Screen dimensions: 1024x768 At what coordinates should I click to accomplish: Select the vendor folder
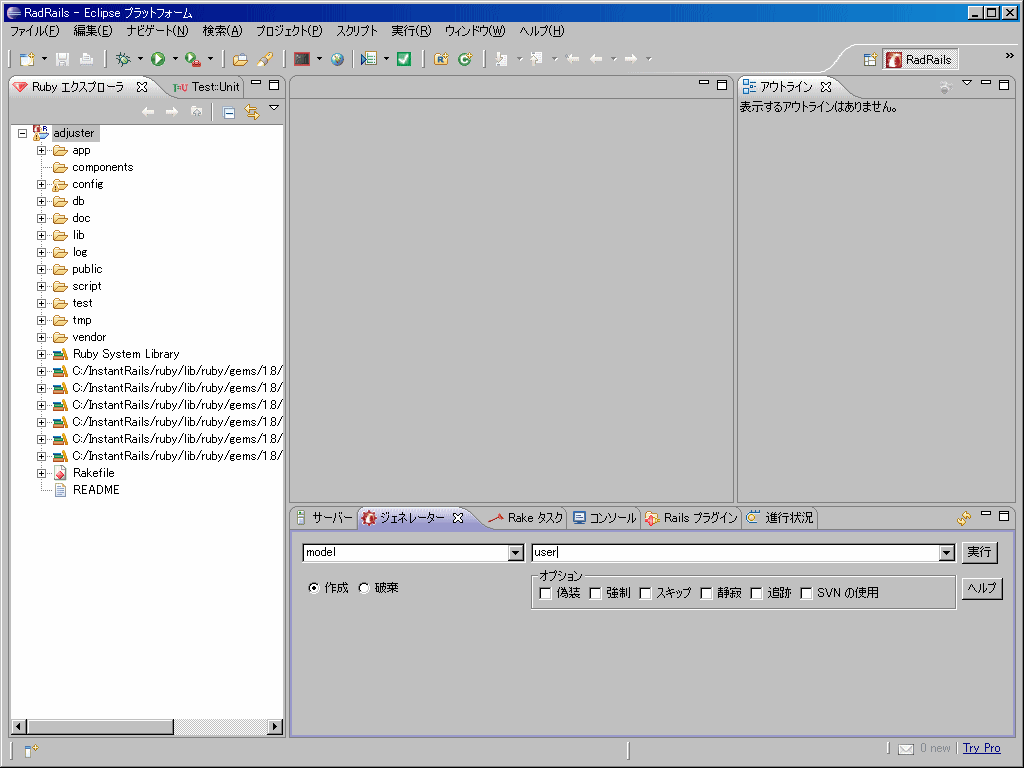tap(89, 337)
